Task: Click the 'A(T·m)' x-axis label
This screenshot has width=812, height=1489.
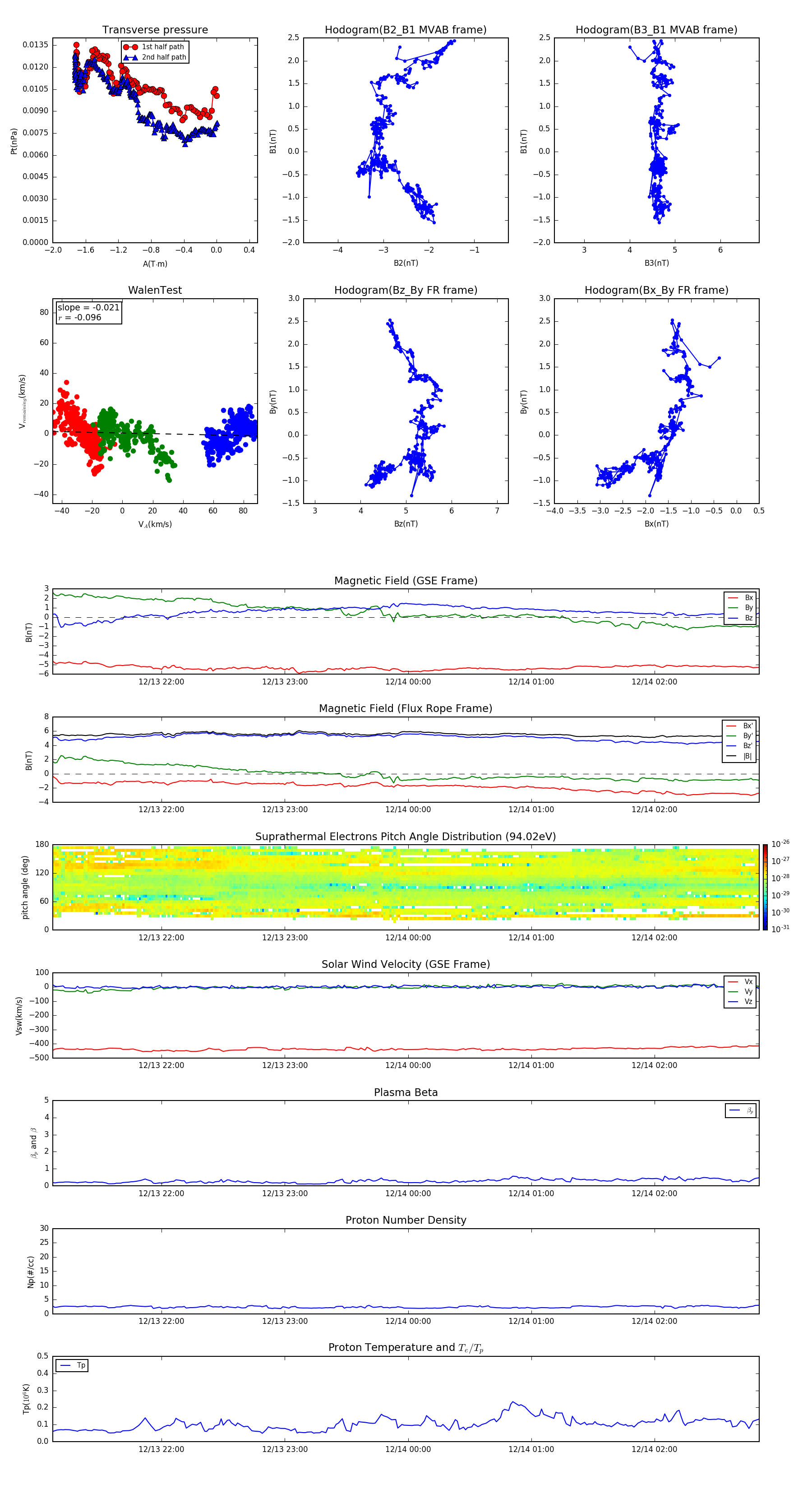Action: pyautogui.click(x=155, y=264)
